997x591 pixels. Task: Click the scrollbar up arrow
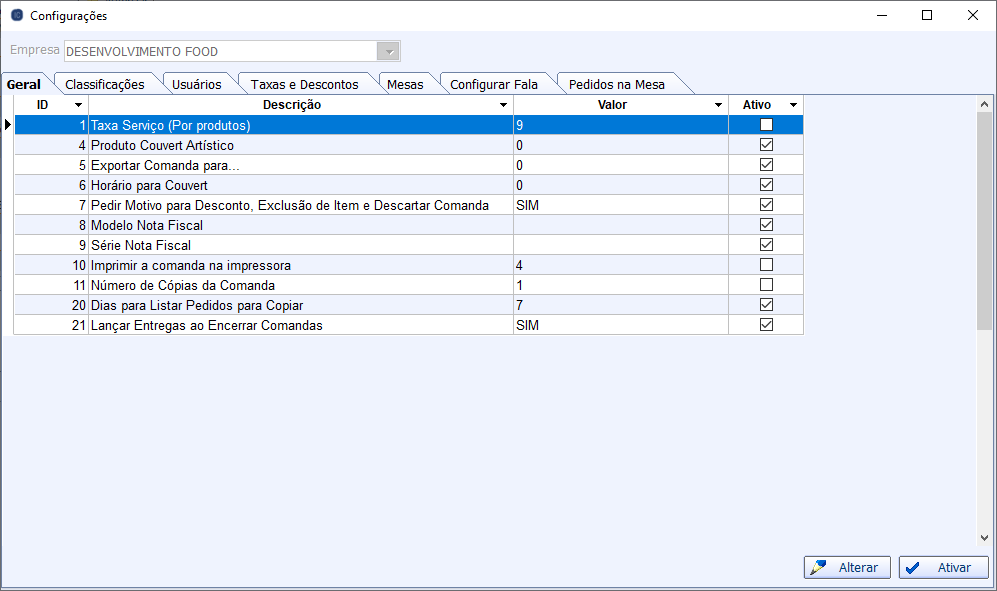coord(984,104)
